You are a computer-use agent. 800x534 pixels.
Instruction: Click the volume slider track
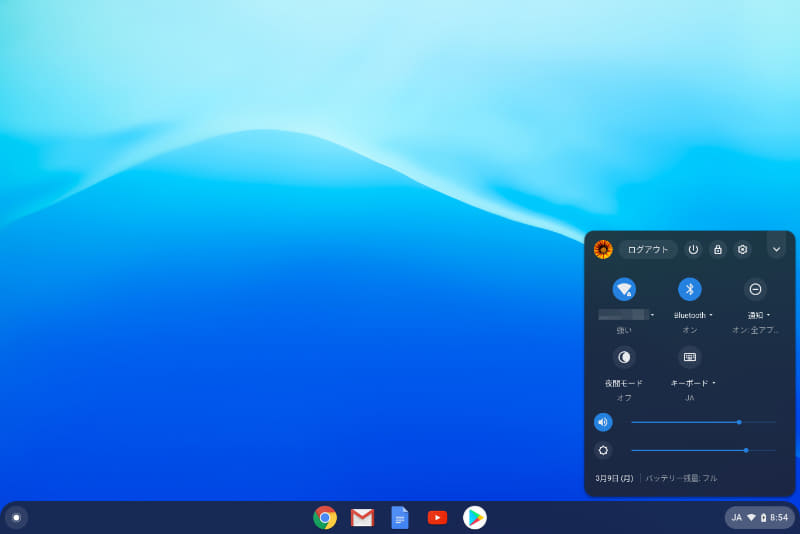(704, 422)
